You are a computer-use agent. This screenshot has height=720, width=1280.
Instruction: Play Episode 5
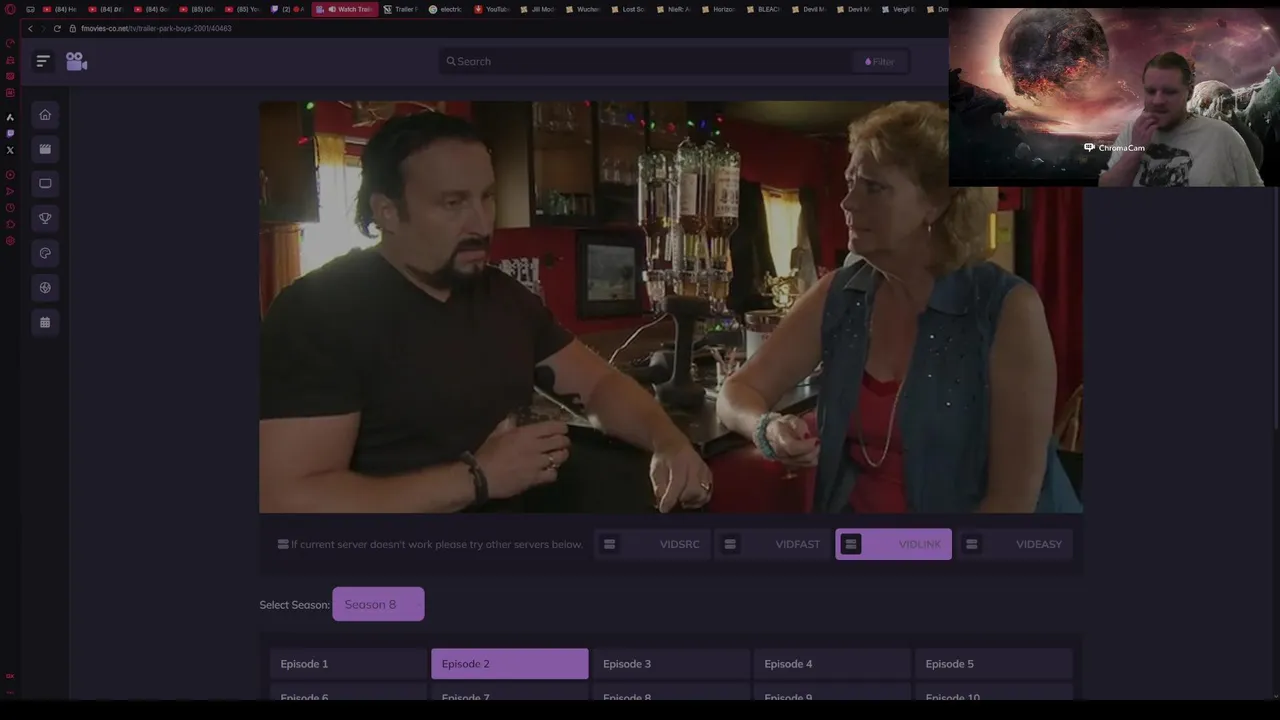(x=994, y=664)
